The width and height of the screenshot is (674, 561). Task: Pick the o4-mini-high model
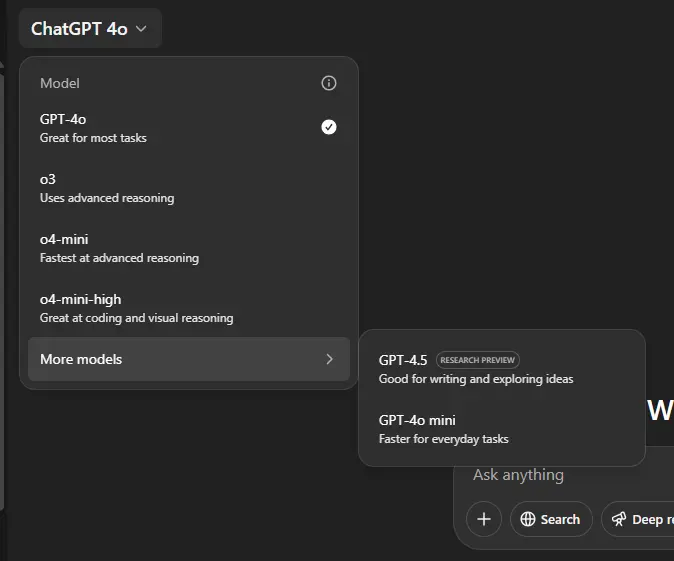(189, 308)
